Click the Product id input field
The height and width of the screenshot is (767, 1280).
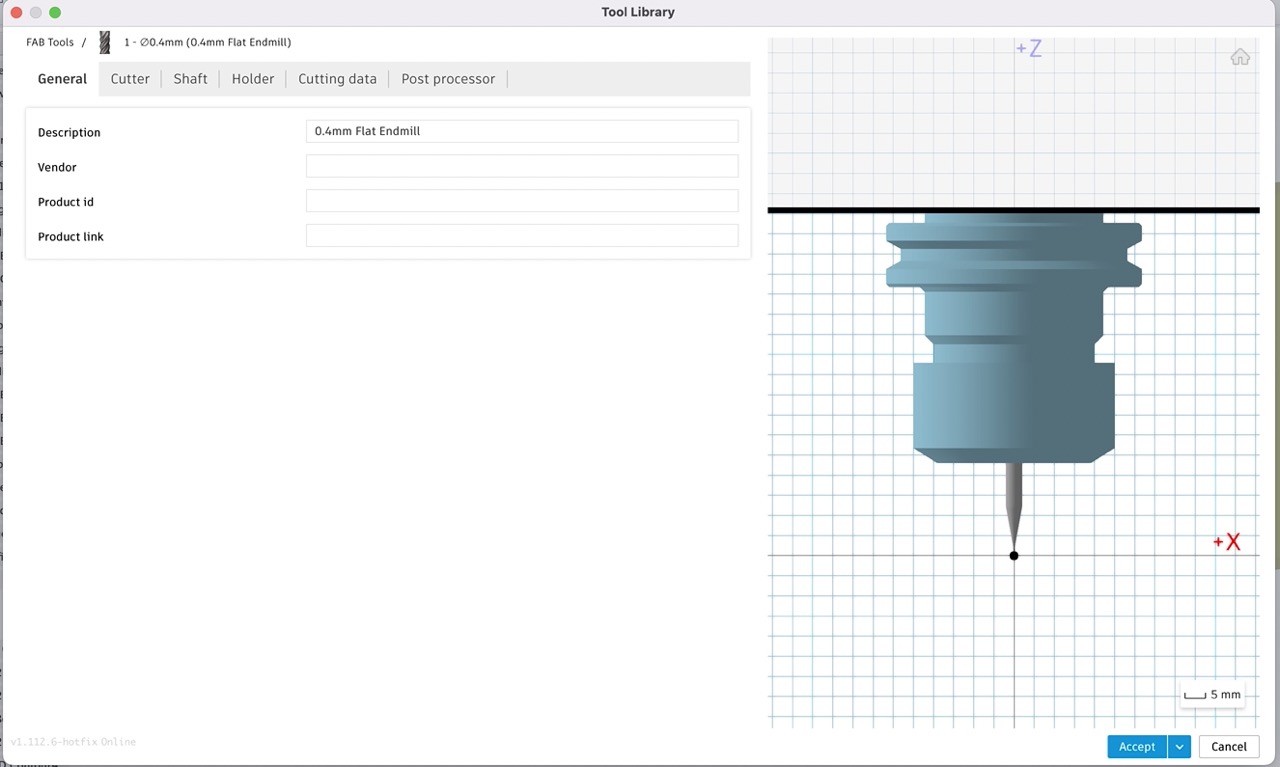[522, 201]
